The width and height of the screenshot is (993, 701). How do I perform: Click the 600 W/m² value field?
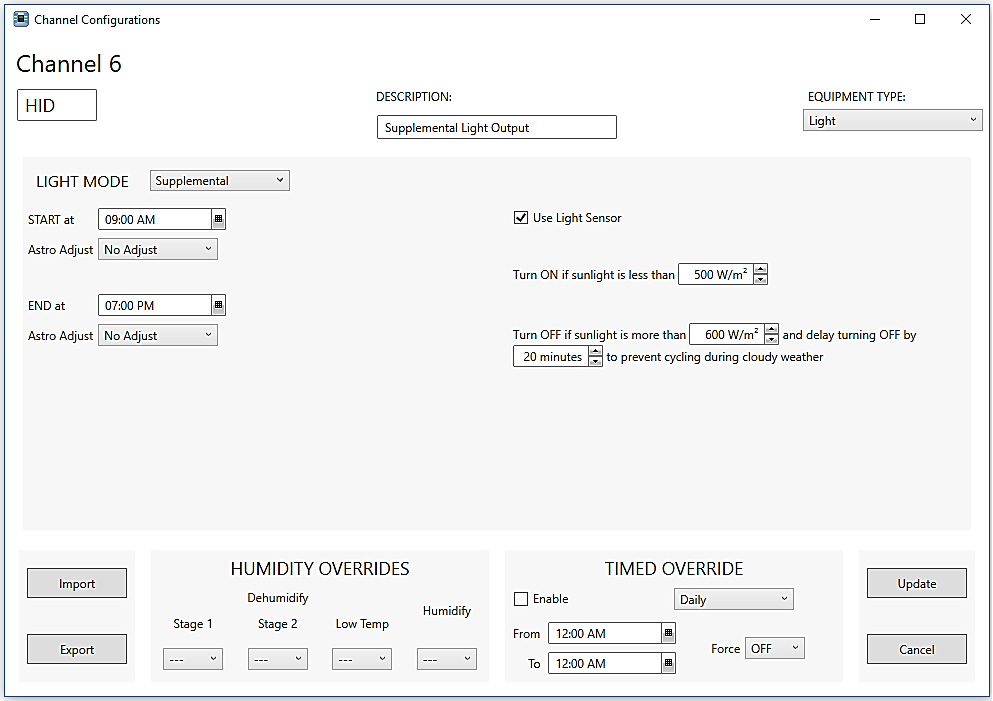pyautogui.click(x=727, y=334)
